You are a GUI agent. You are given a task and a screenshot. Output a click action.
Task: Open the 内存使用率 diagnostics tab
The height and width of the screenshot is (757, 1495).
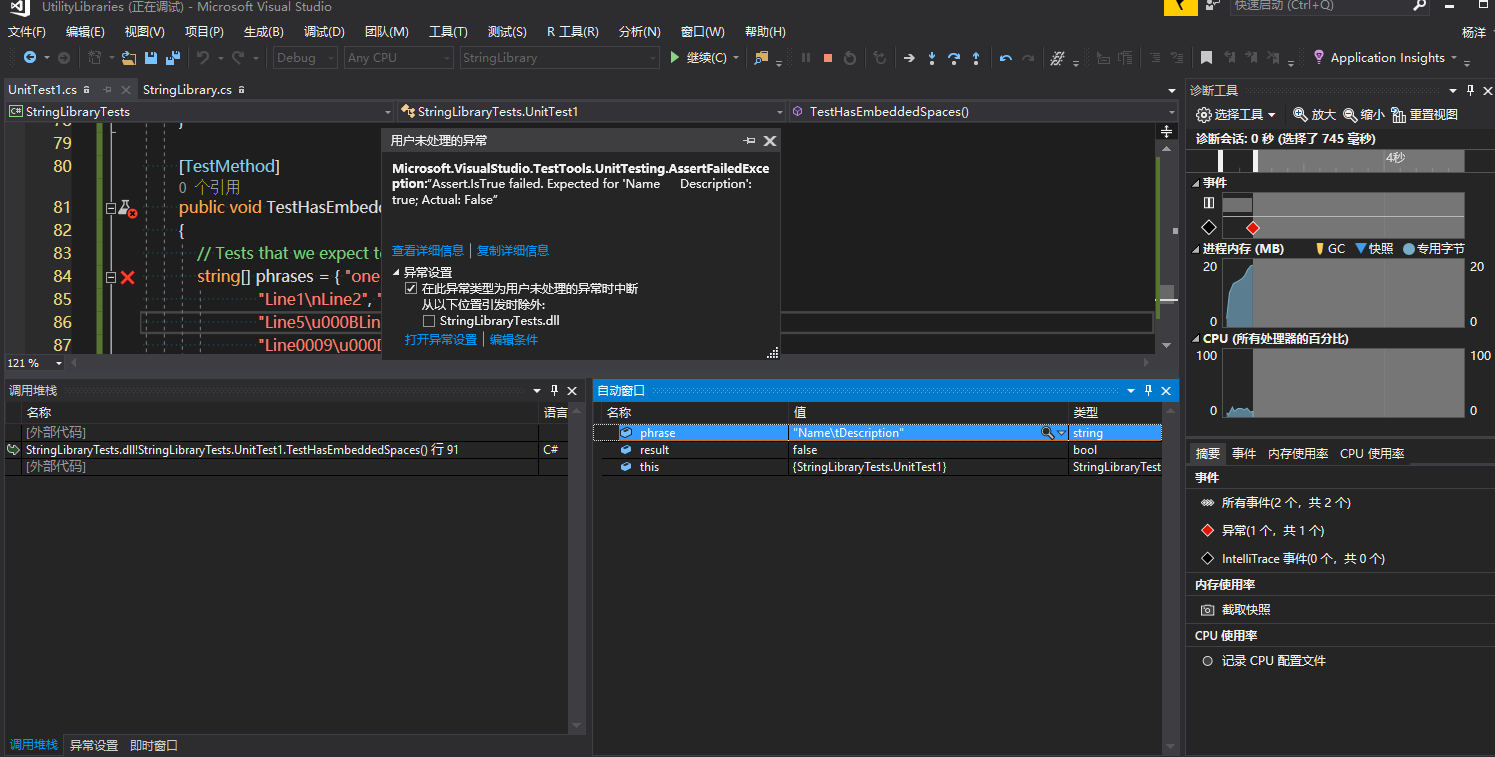click(x=1298, y=453)
